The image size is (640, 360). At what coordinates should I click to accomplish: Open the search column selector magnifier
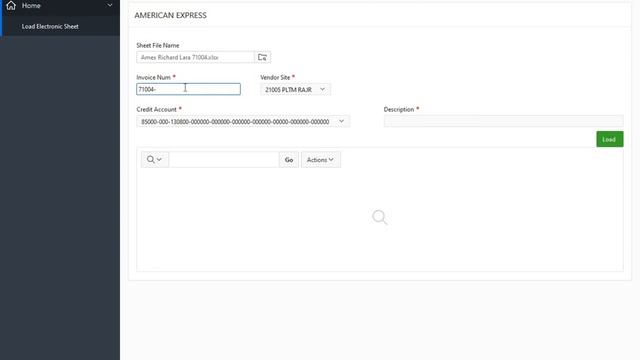[x=155, y=160]
